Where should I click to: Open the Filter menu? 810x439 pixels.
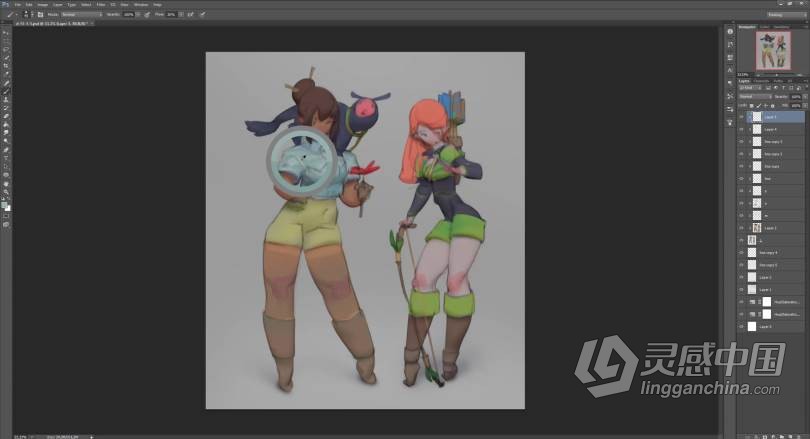click(101, 5)
